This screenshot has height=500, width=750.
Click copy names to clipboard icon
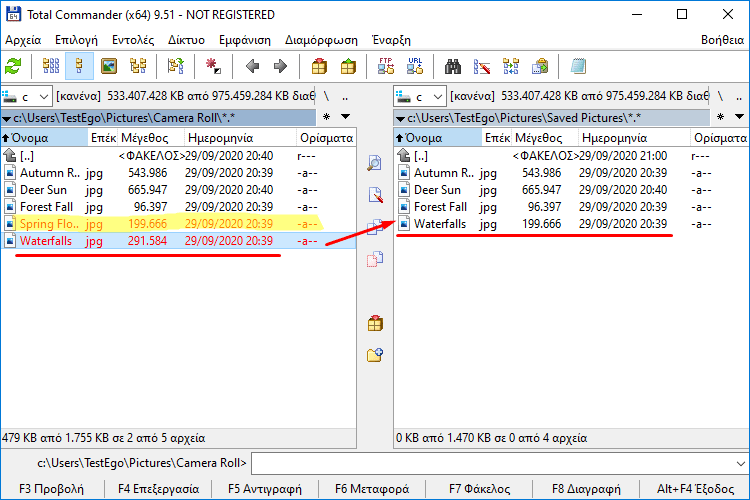click(540, 66)
